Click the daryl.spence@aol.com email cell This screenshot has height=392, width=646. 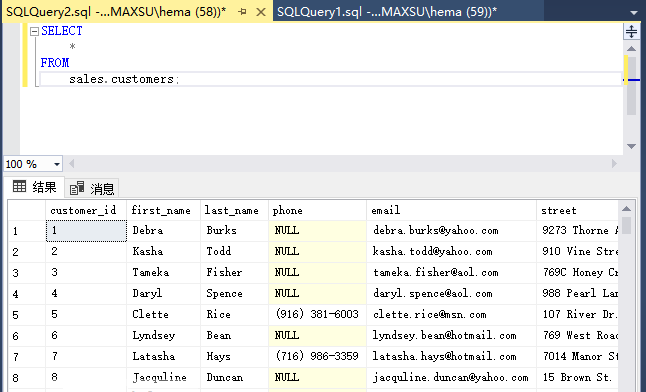coord(452,294)
